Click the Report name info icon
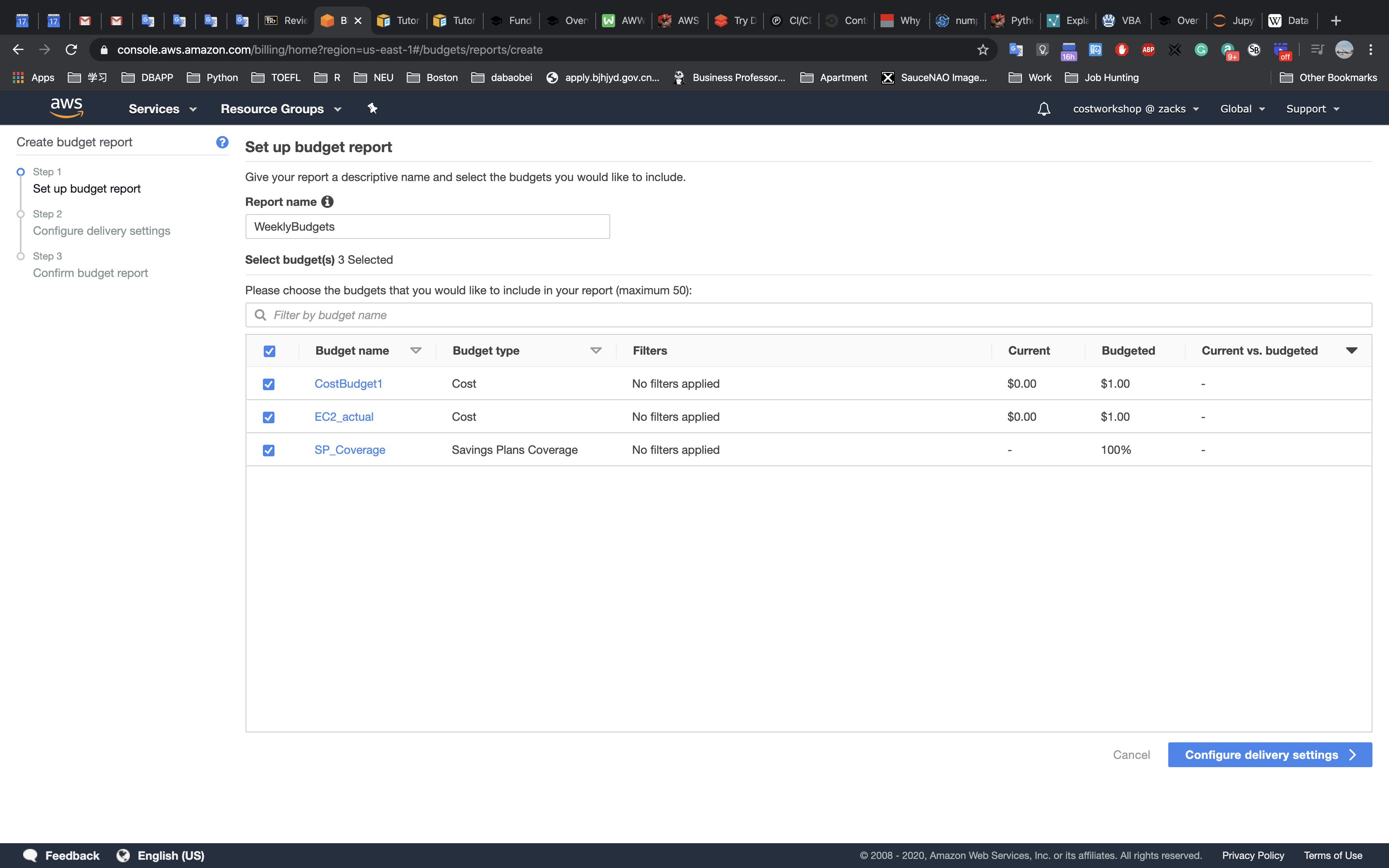Image resolution: width=1389 pixels, height=868 pixels. 327,202
